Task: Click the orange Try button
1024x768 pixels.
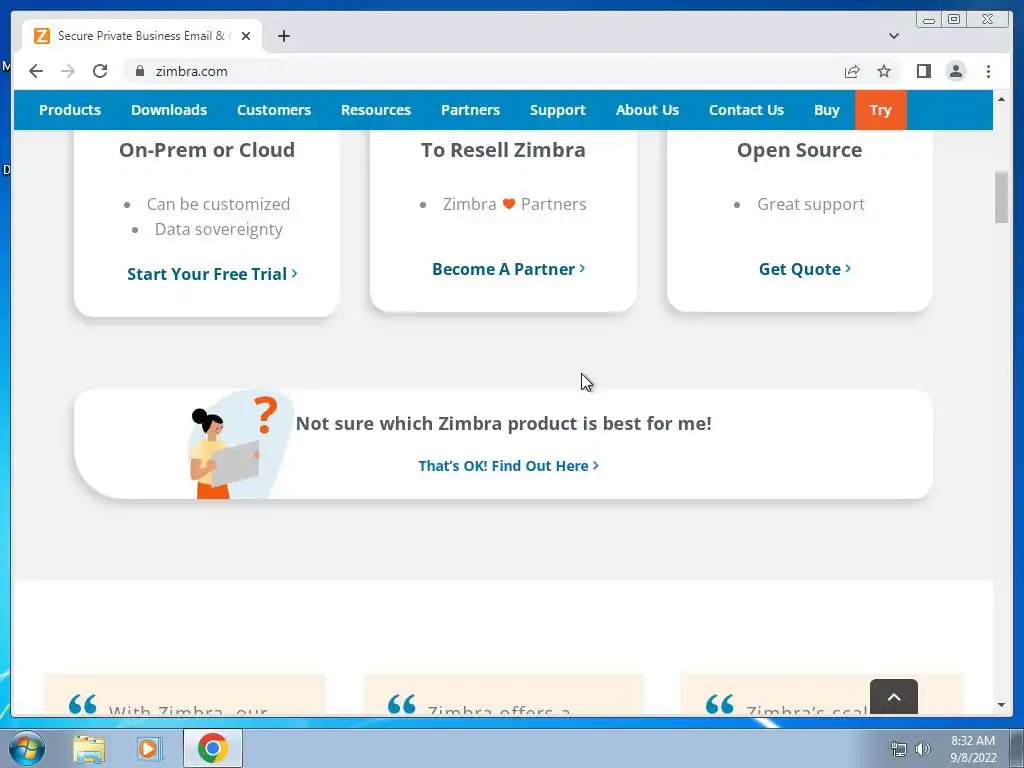Action: click(880, 110)
